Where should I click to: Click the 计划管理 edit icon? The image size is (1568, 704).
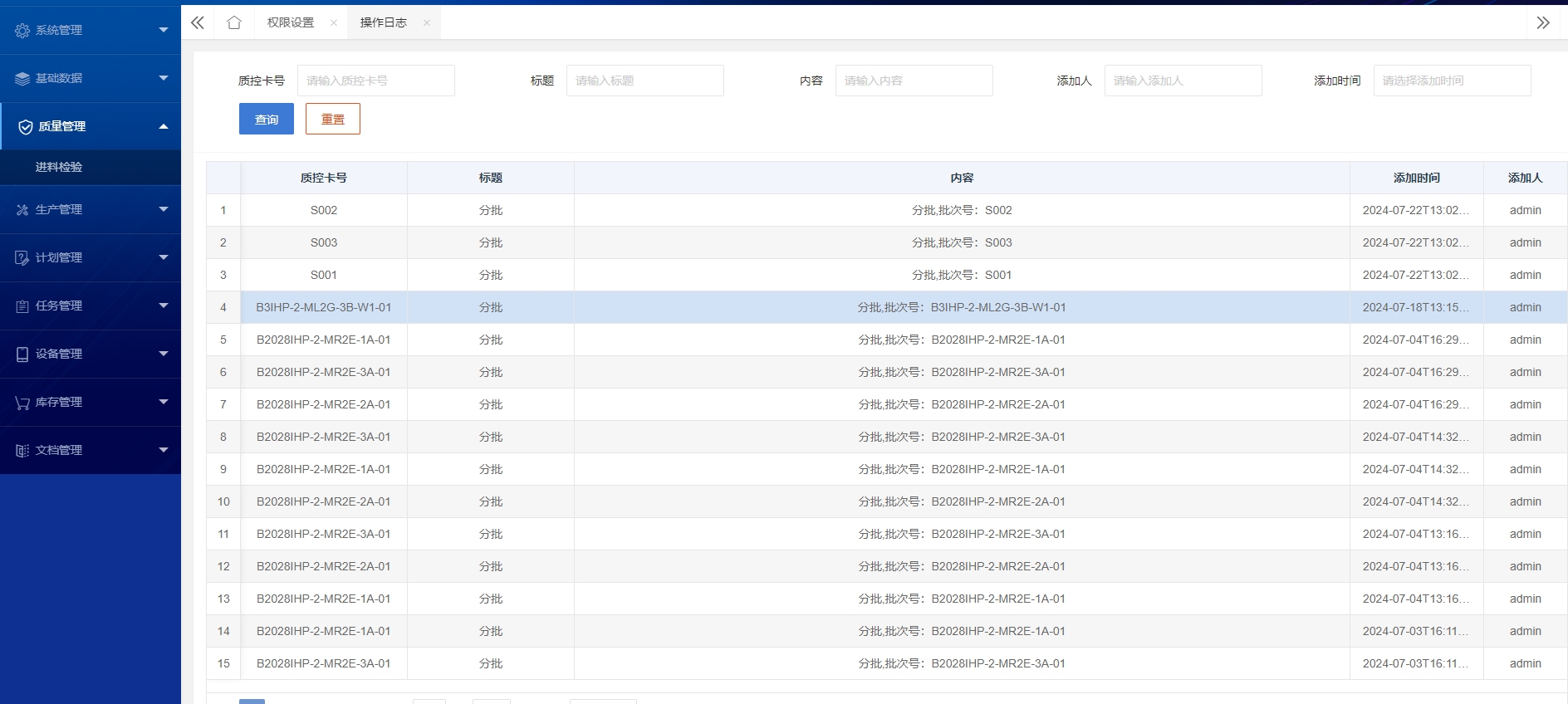pyautogui.click(x=22, y=258)
